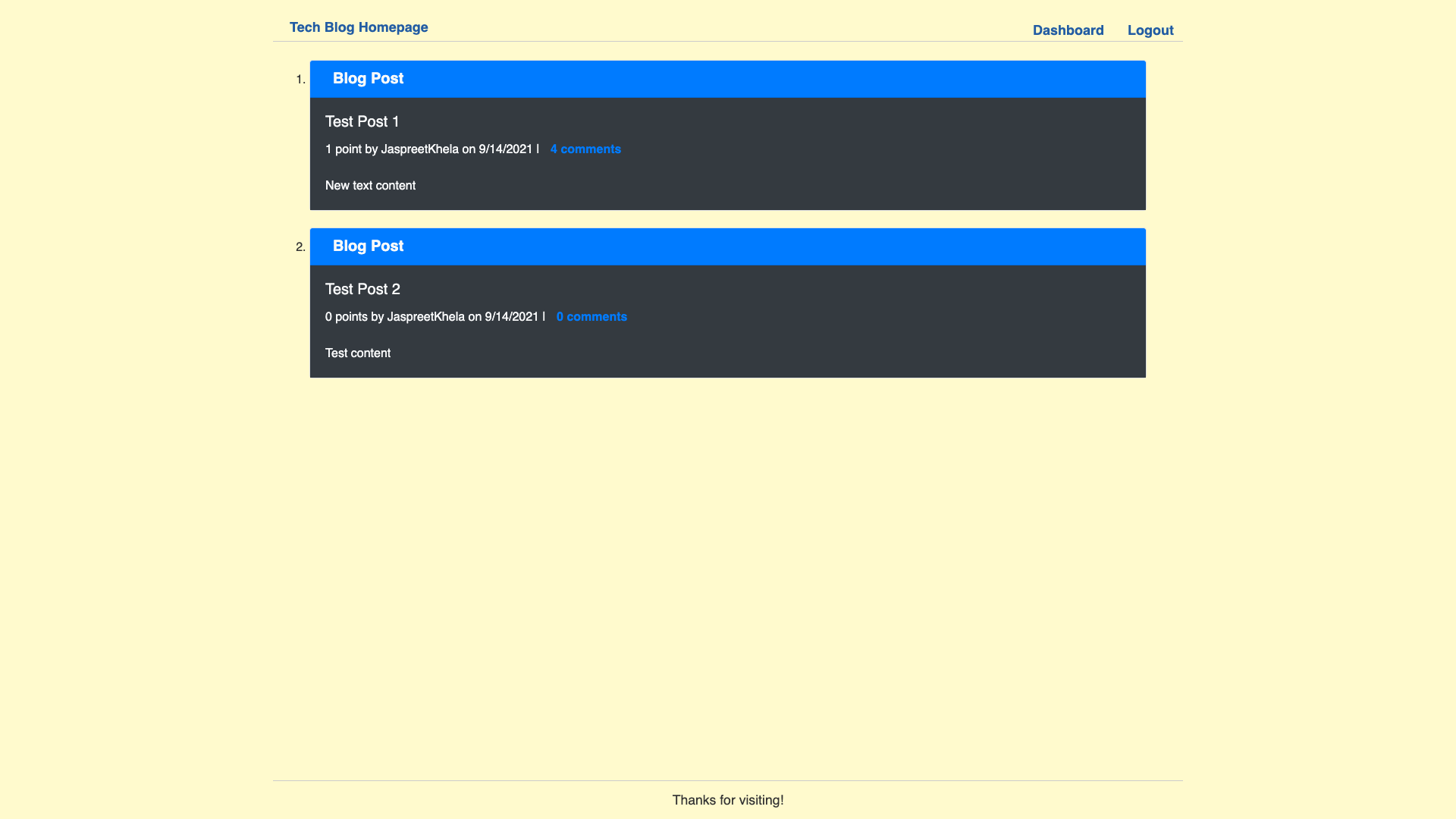Click the date 9/14/2021 on Test Post 2
The image size is (1456, 819).
pos(510,317)
